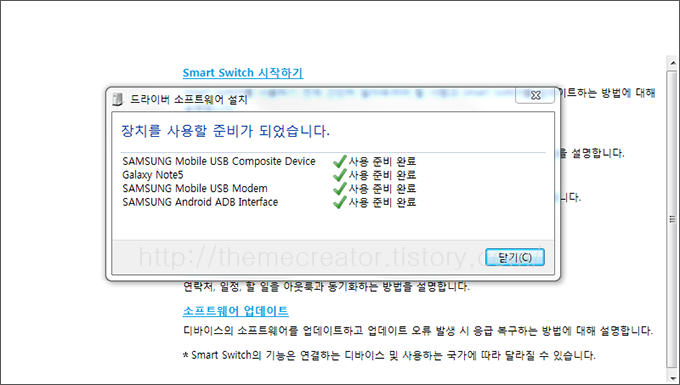Image resolution: width=680 pixels, height=385 pixels.
Task: Click green check next to SAMSUNG Mobile USB Modem
Action: point(340,189)
